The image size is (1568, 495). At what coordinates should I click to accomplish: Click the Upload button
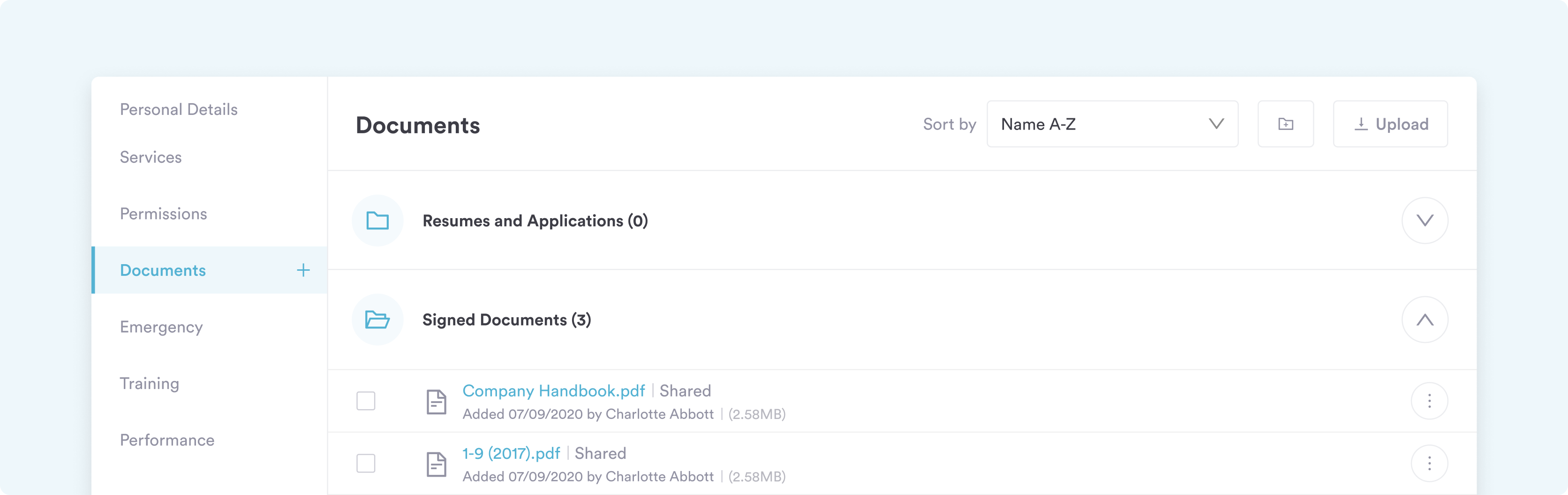pyautogui.click(x=1390, y=124)
